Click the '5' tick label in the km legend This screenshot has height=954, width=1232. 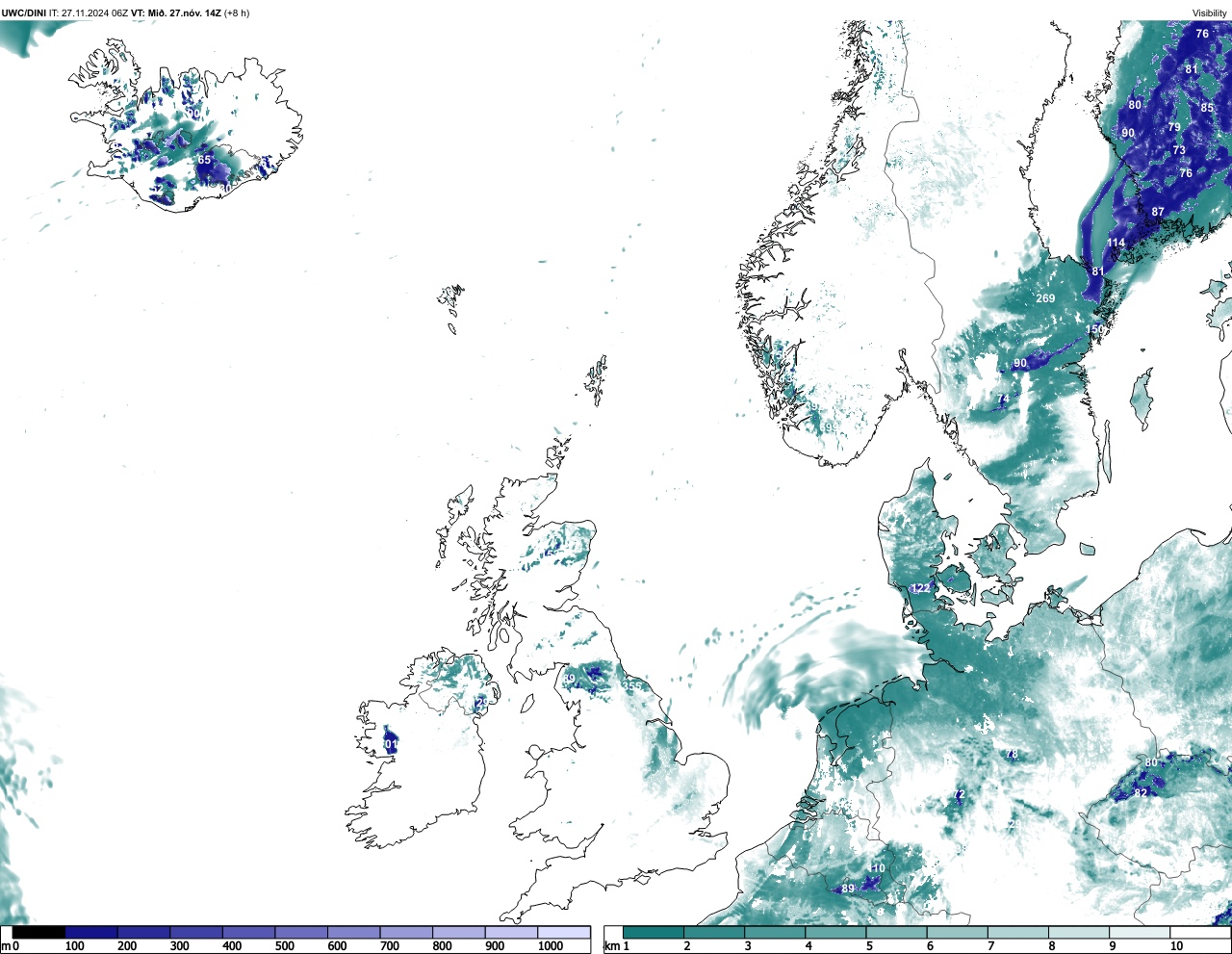869,946
